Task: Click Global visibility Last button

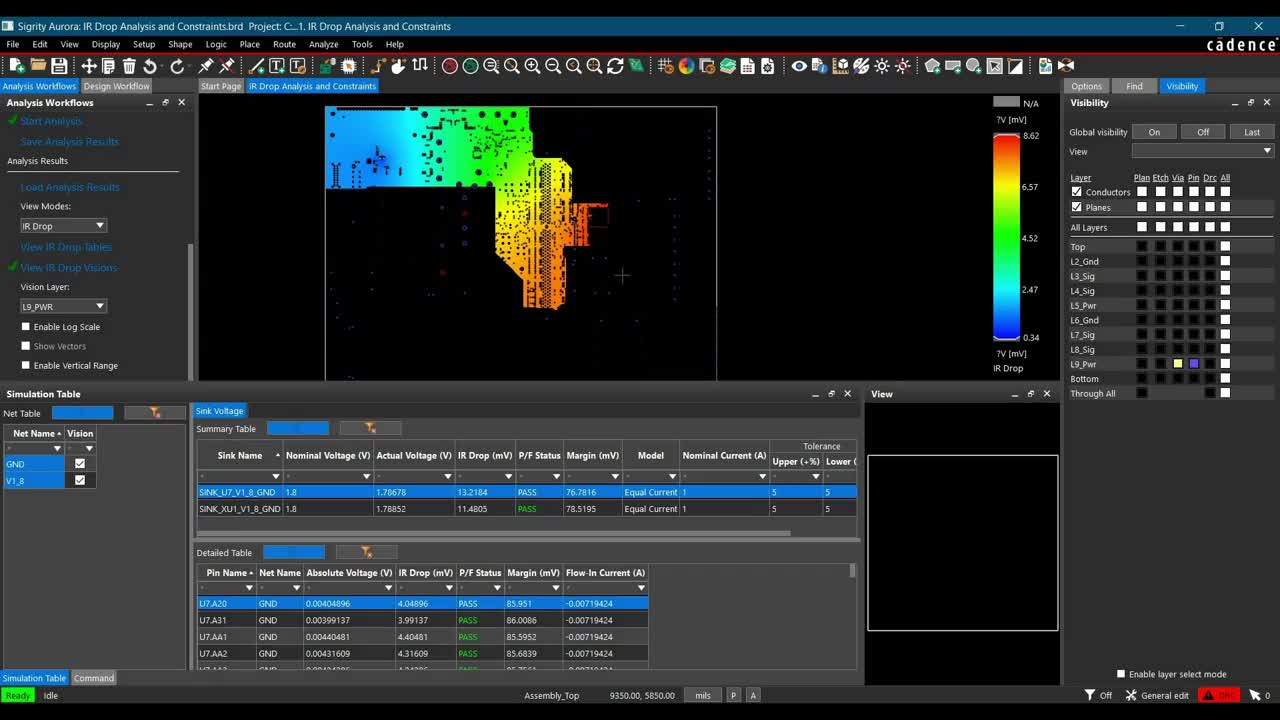Action: (x=1252, y=132)
